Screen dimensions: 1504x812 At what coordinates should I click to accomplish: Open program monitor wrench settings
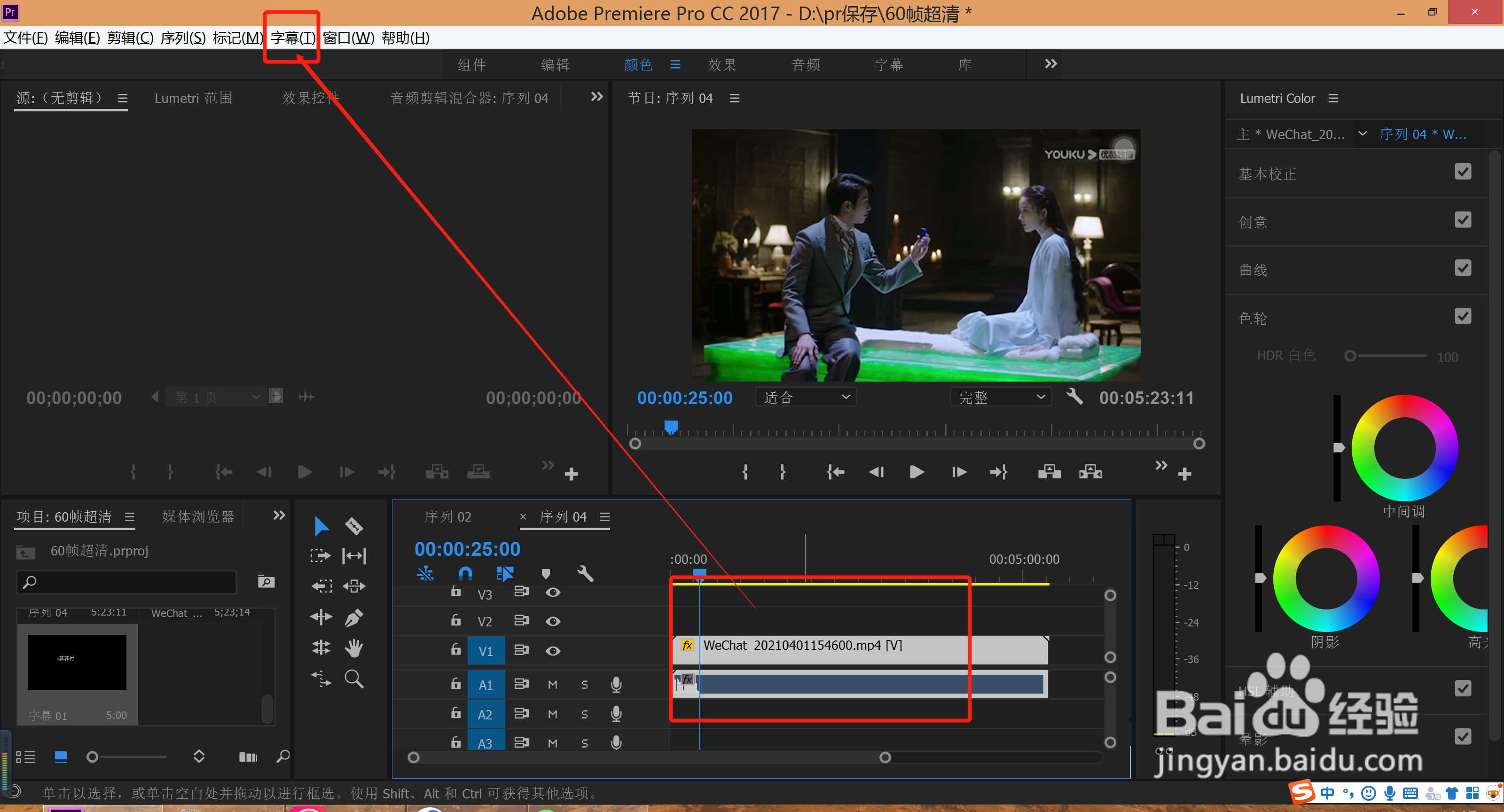[x=1074, y=397]
